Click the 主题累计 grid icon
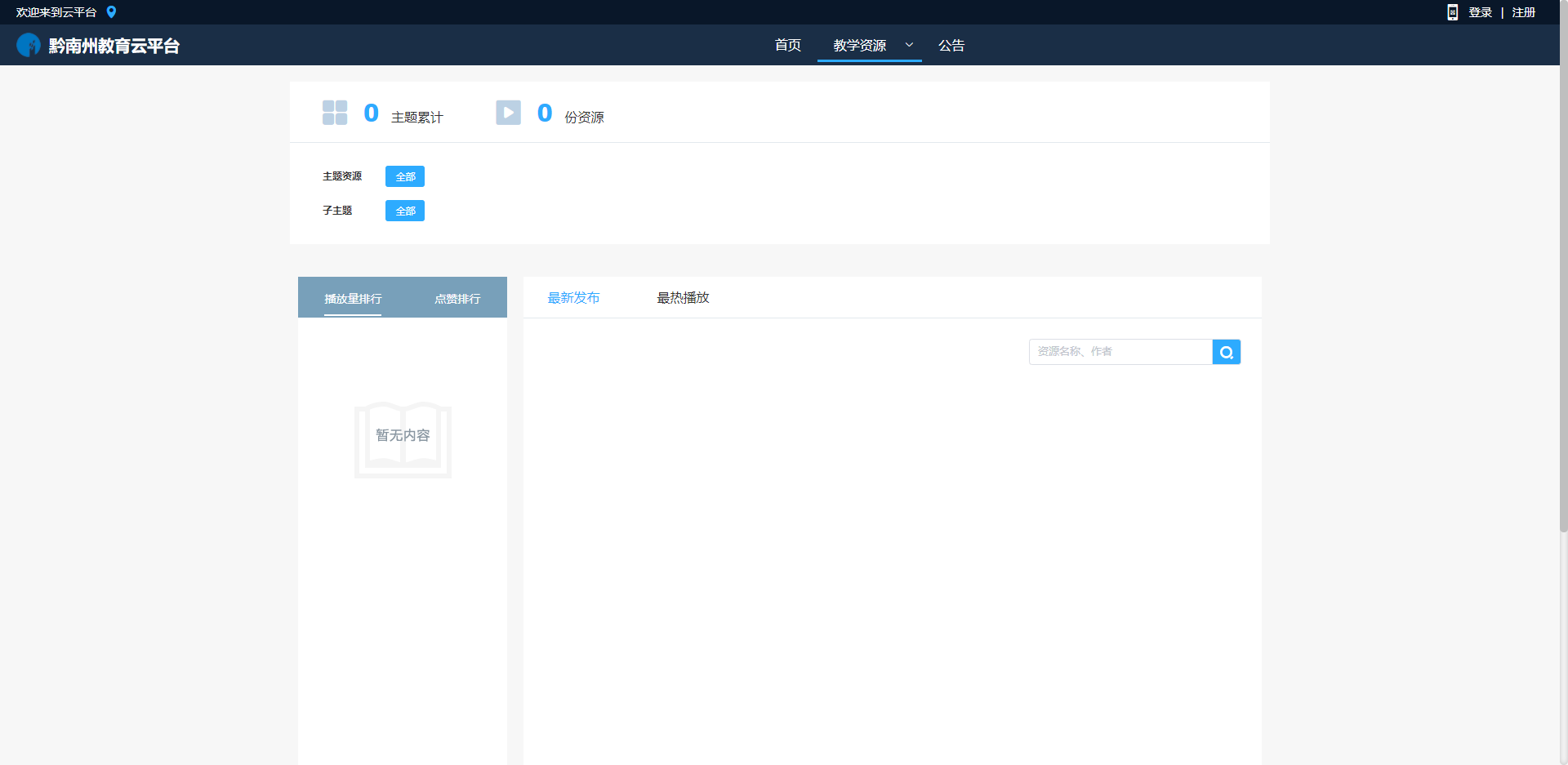The height and width of the screenshot is (765, 1568). (x=335, y=113)
